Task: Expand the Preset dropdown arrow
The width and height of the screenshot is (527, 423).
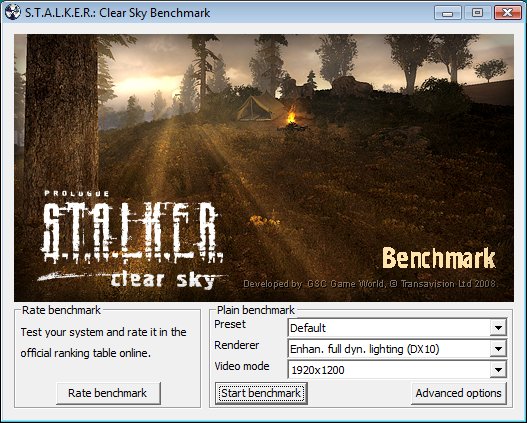Action: click(498, 328)
